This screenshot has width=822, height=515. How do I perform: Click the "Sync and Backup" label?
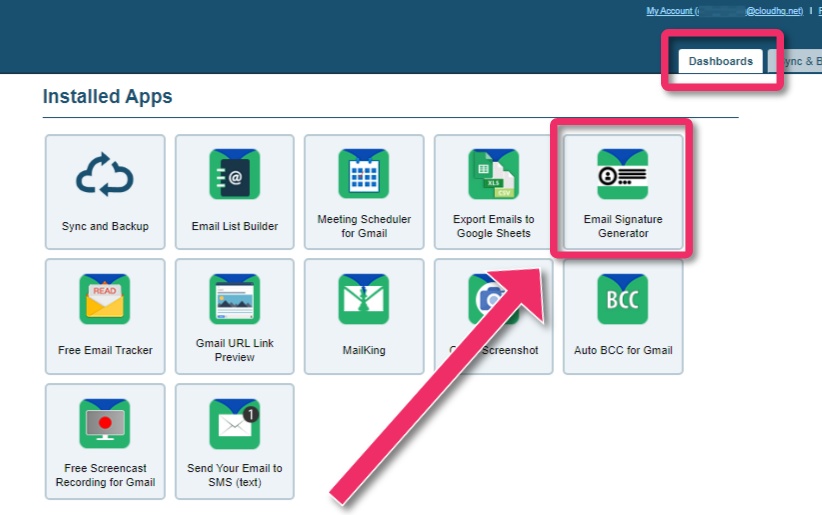coord(105,226)
